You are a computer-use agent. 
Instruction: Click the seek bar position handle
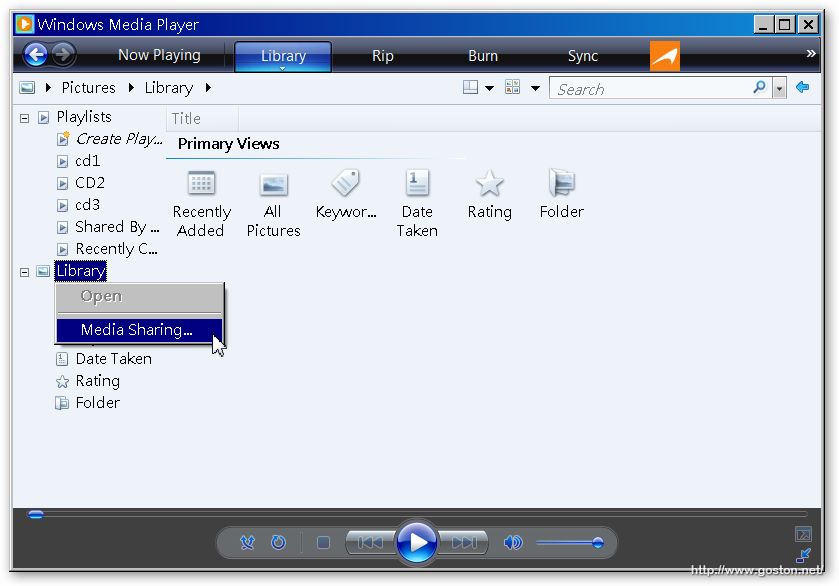(x=36, y=514)
